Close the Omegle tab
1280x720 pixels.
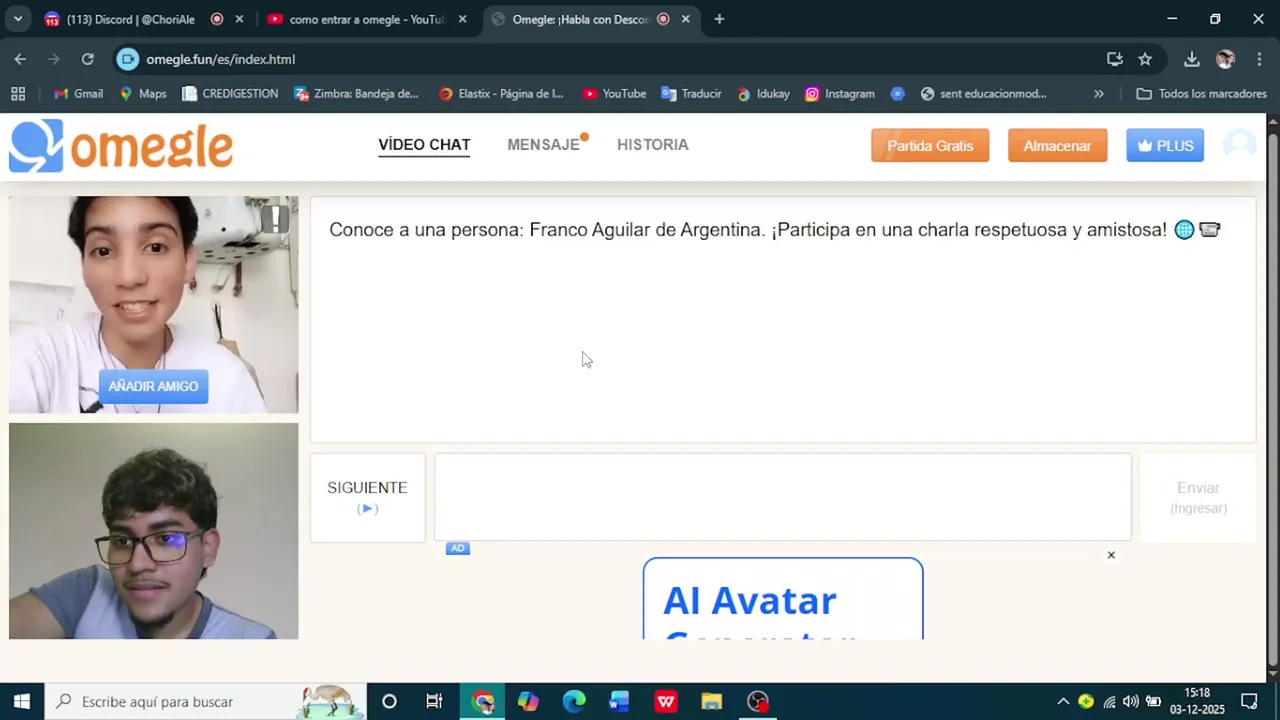coord(685,19)
